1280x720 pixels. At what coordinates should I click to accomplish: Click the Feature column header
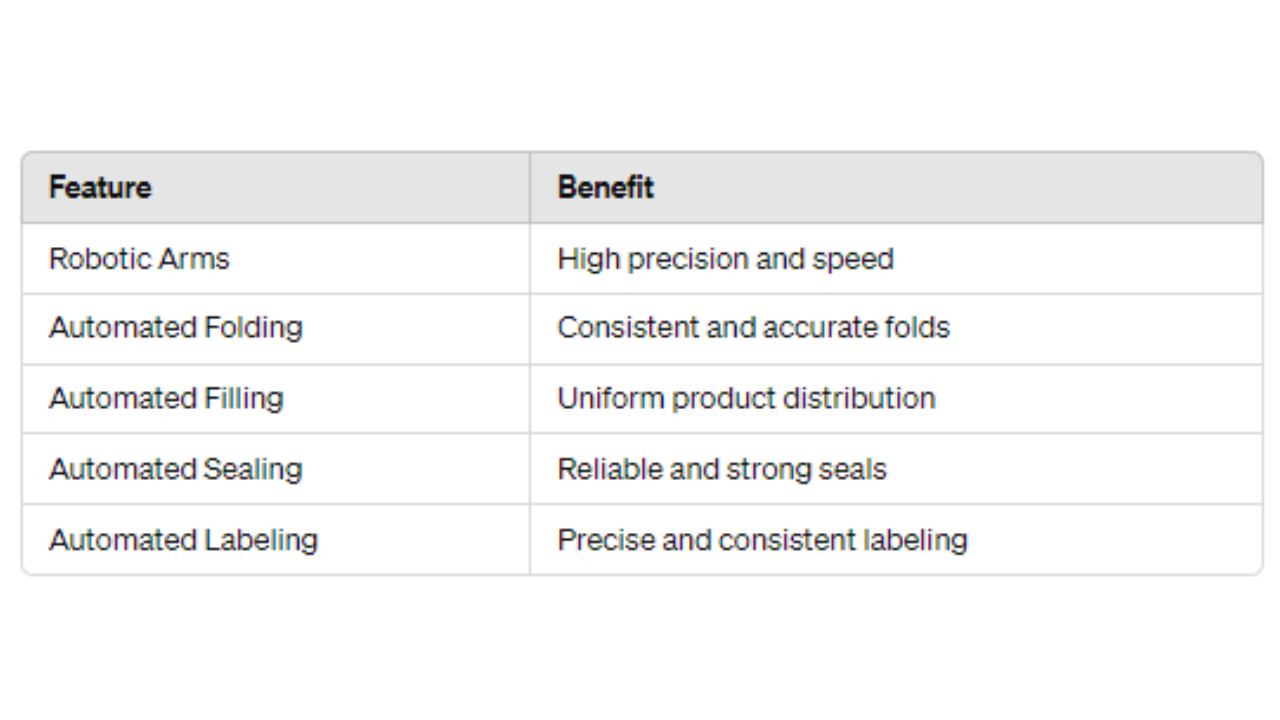coord(100,187)
